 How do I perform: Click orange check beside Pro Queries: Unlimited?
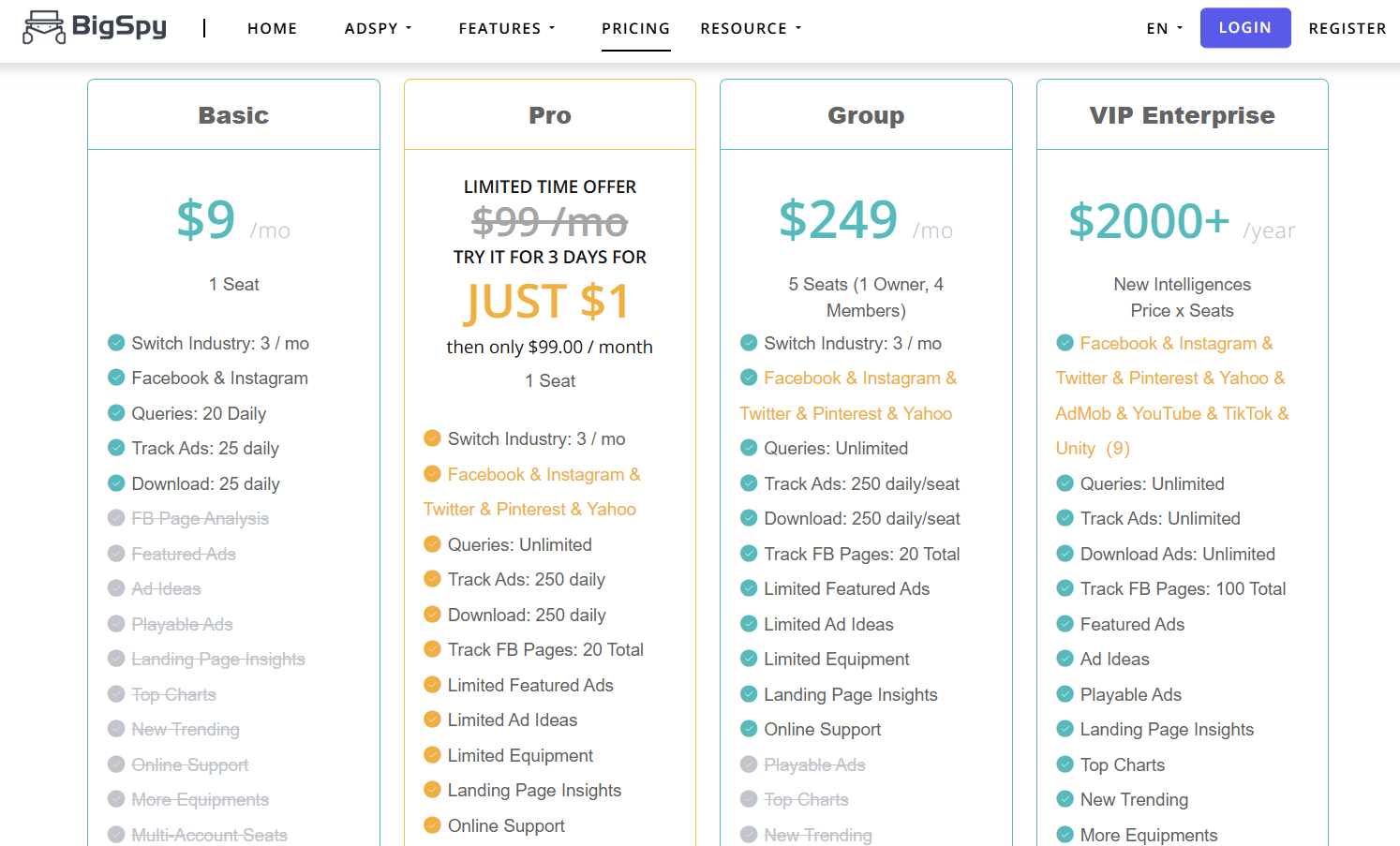pos(432,544)
